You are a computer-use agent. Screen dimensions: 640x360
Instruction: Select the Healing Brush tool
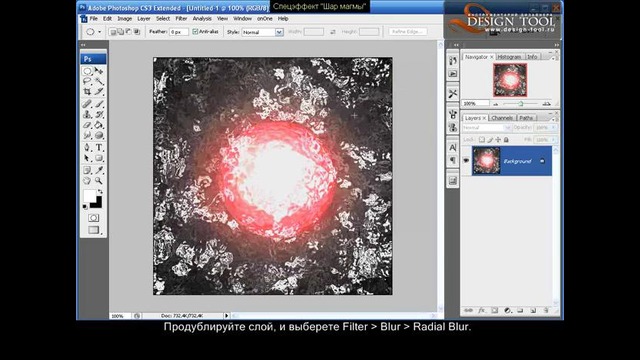[x=87, y=104]
